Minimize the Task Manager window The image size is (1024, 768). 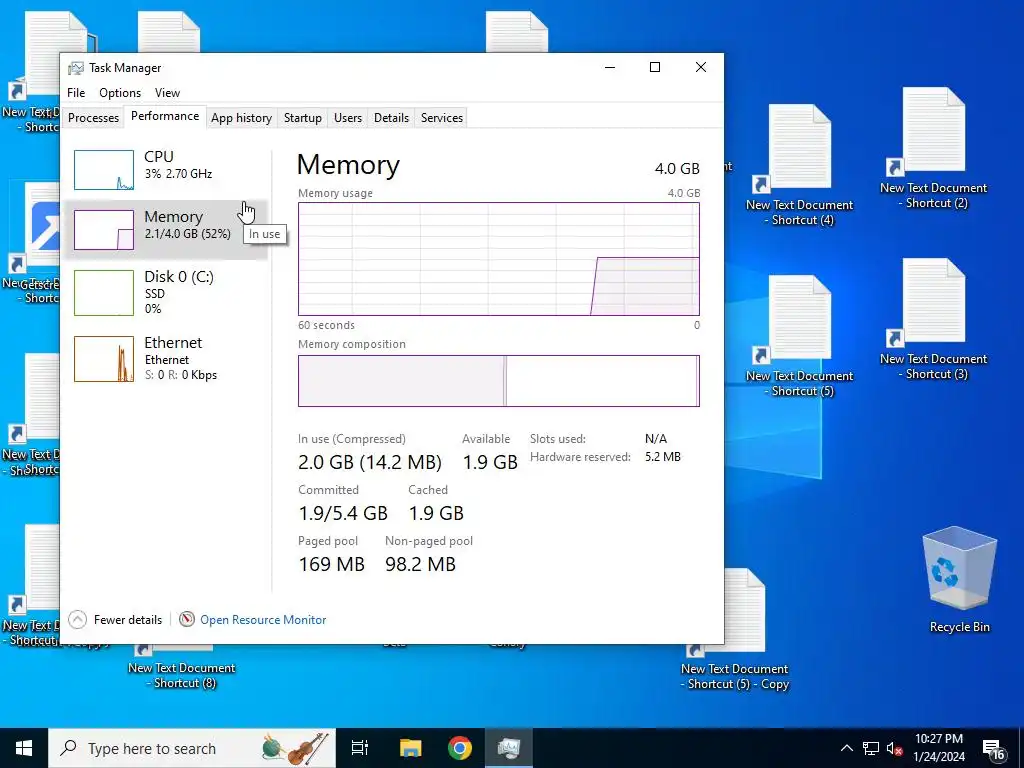tap(610, 67)
